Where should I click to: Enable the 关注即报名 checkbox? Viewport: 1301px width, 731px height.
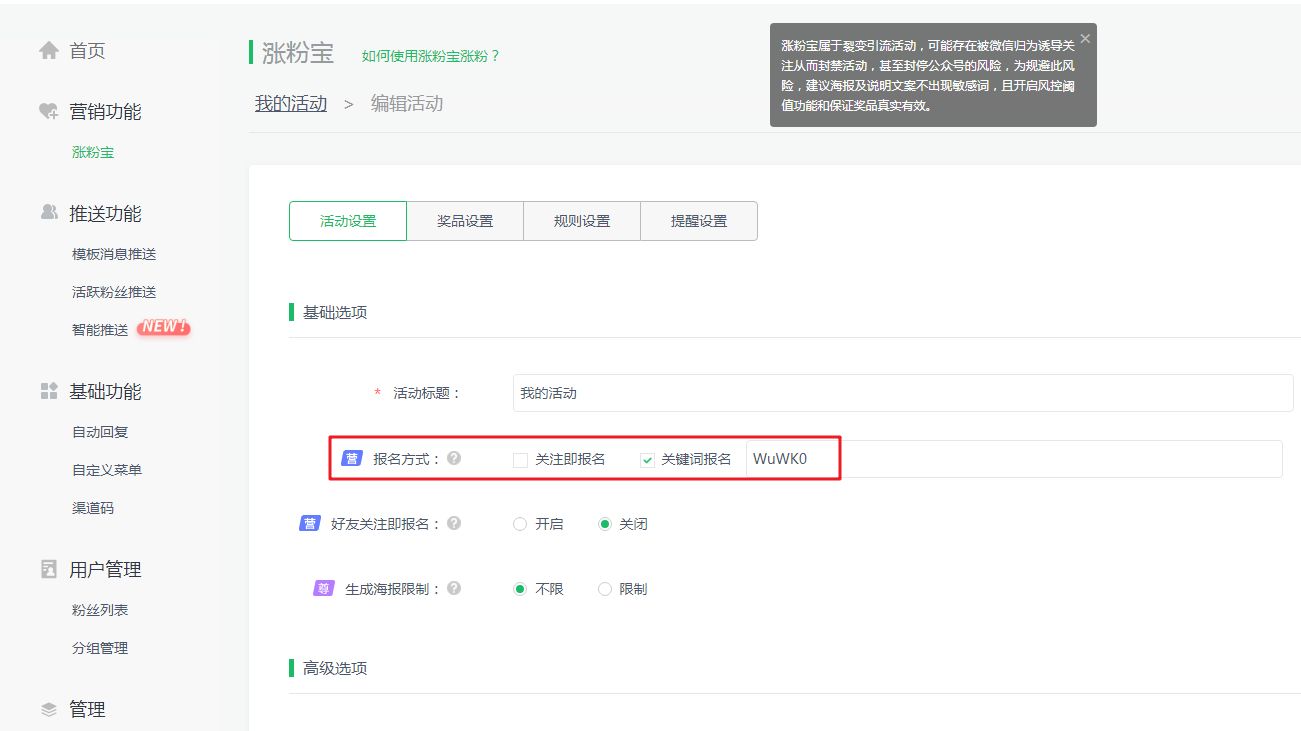pyautogui.click(x=520, y=459)
